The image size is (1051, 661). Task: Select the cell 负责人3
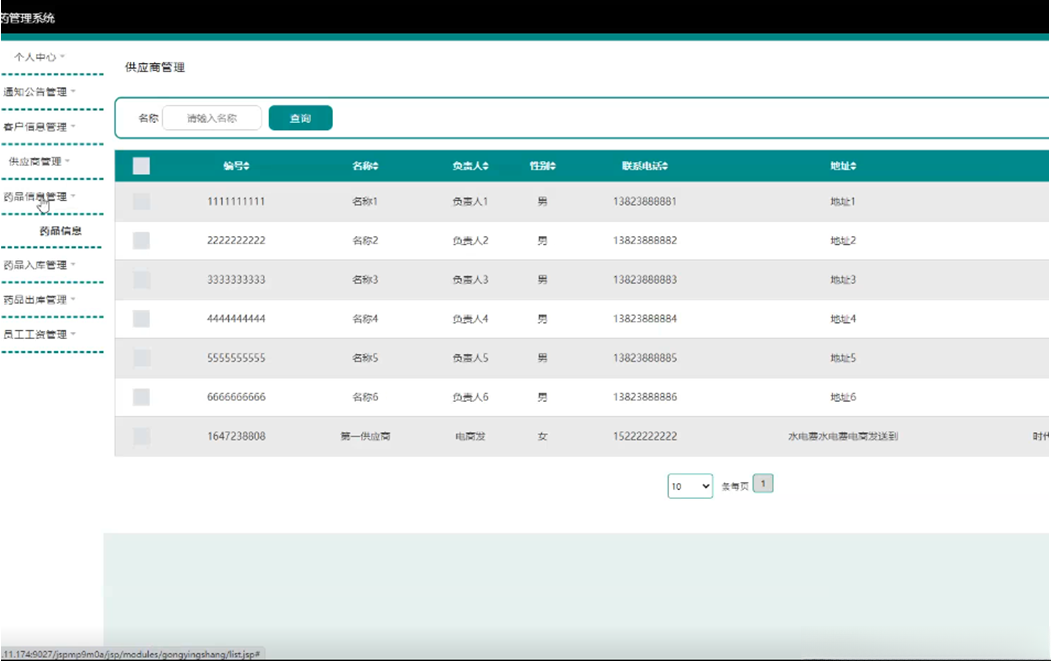(471, 280)
